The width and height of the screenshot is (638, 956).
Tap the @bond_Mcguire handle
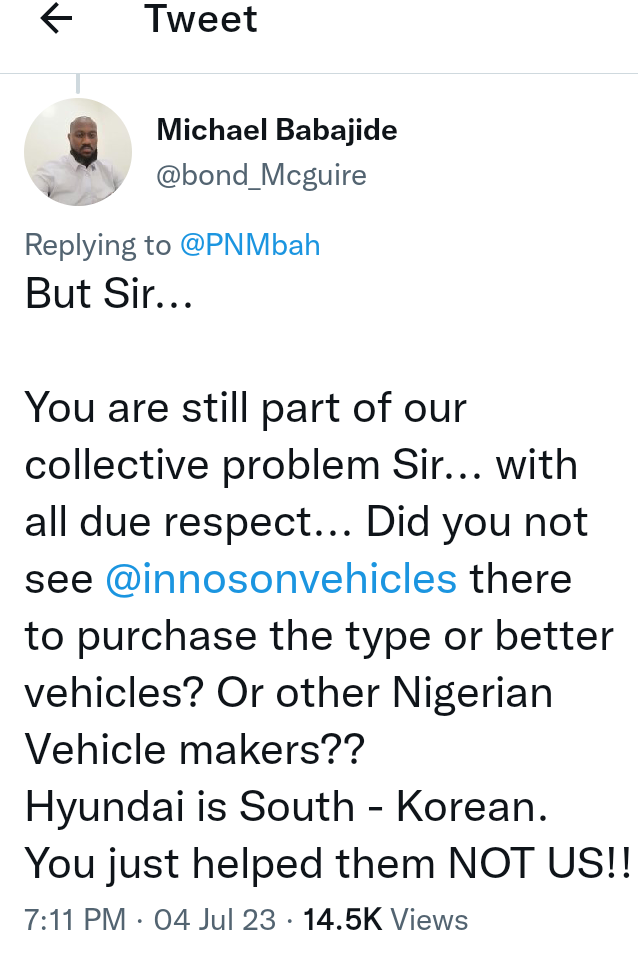261,176
